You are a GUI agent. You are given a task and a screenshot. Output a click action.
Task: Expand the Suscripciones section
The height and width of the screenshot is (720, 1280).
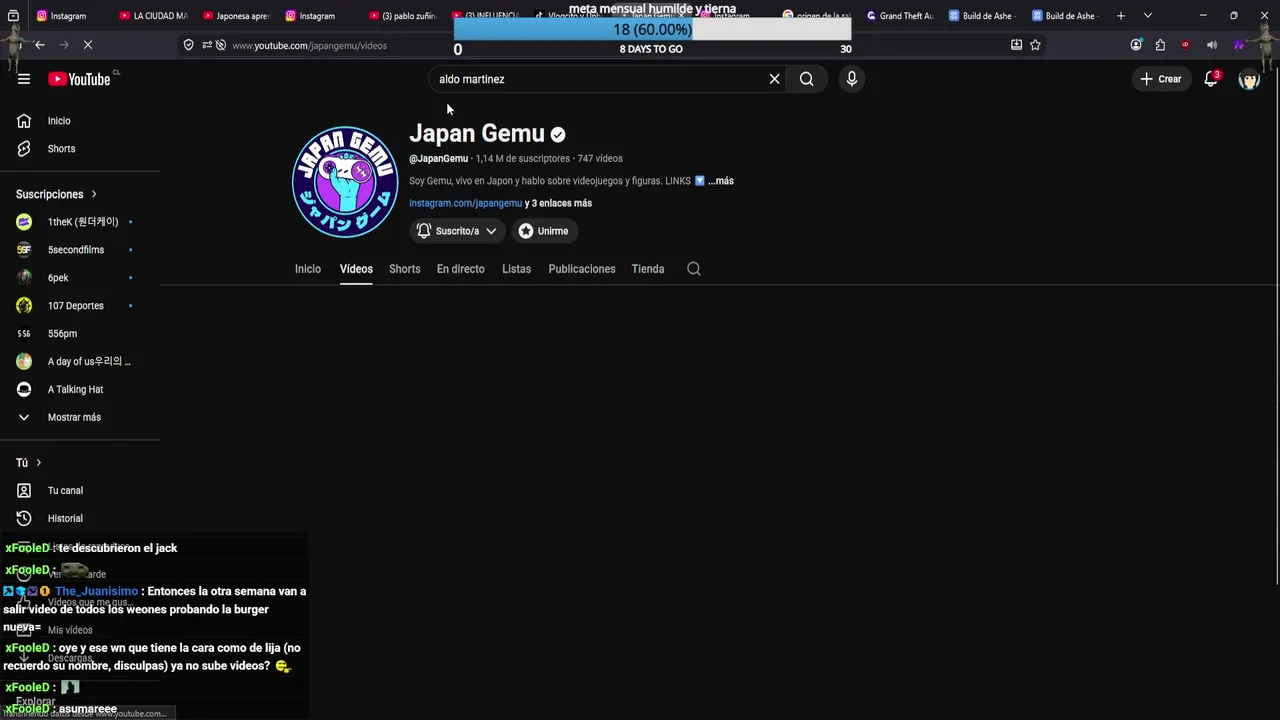(x=56, y=194)
